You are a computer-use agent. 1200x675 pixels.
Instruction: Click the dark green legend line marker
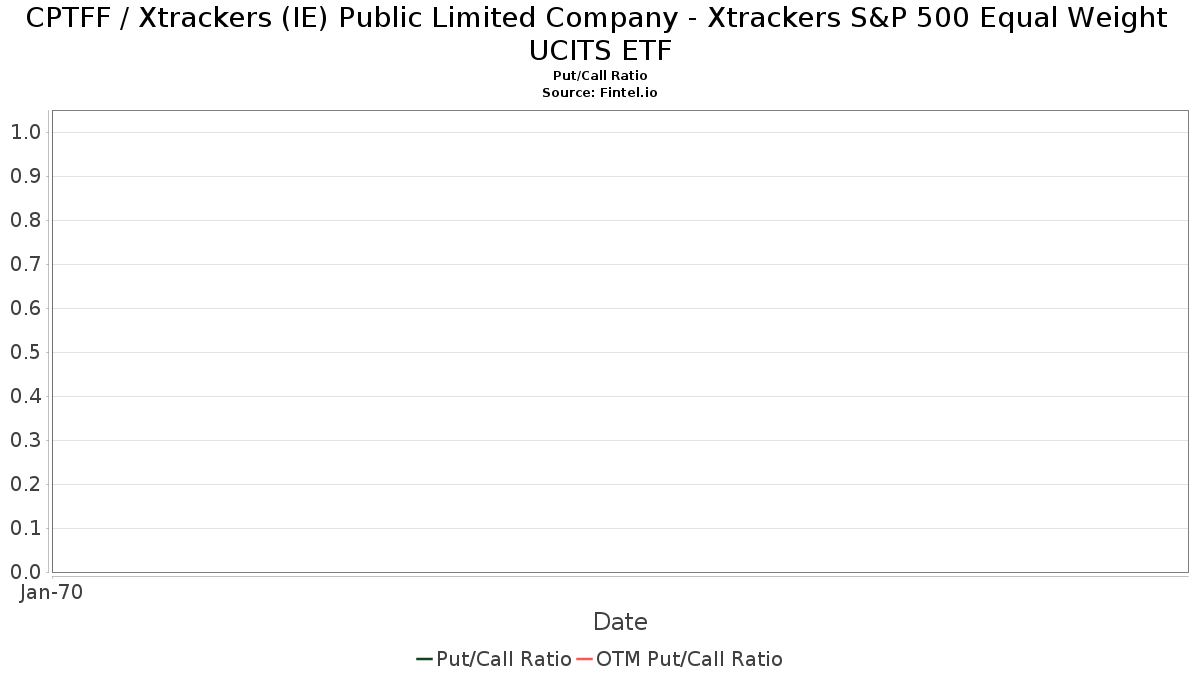[424, 659]
